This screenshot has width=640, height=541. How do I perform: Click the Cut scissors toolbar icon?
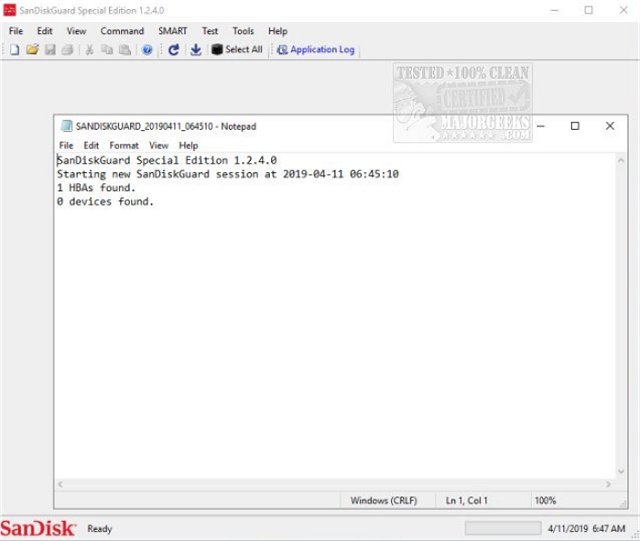pos(89,50)
